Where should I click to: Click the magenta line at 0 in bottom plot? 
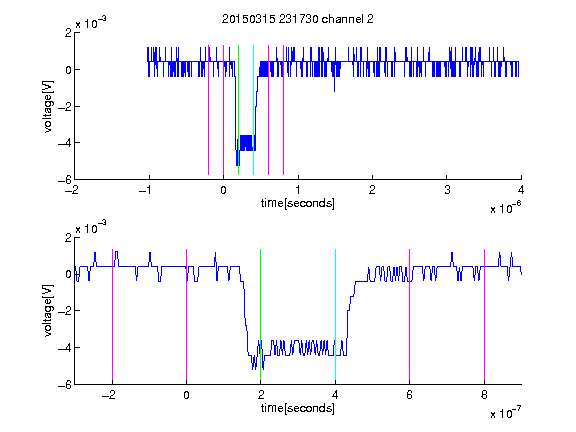tap(187, 315)
